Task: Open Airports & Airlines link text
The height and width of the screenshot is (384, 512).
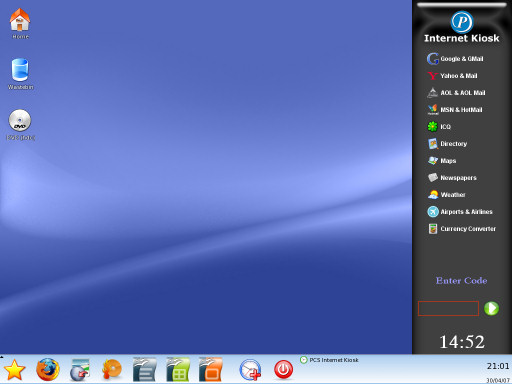Action: point(466,212)
